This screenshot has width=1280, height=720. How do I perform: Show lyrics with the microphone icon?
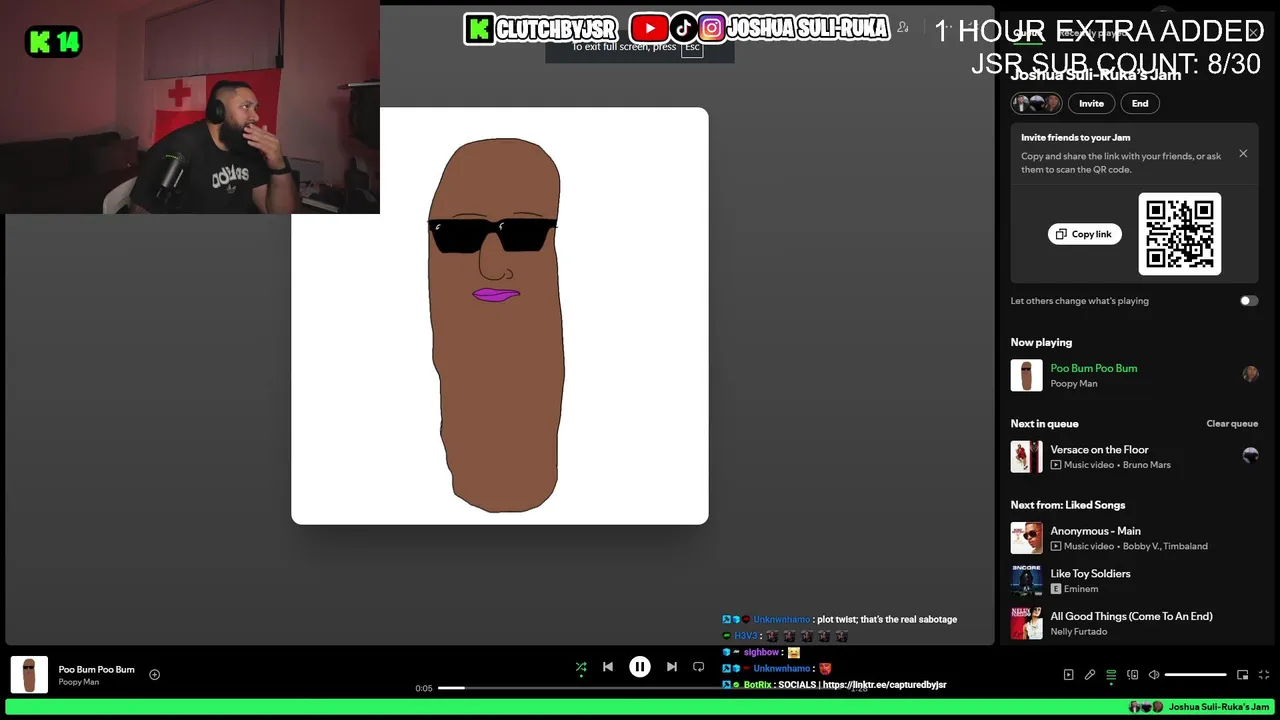(1090, 675)
